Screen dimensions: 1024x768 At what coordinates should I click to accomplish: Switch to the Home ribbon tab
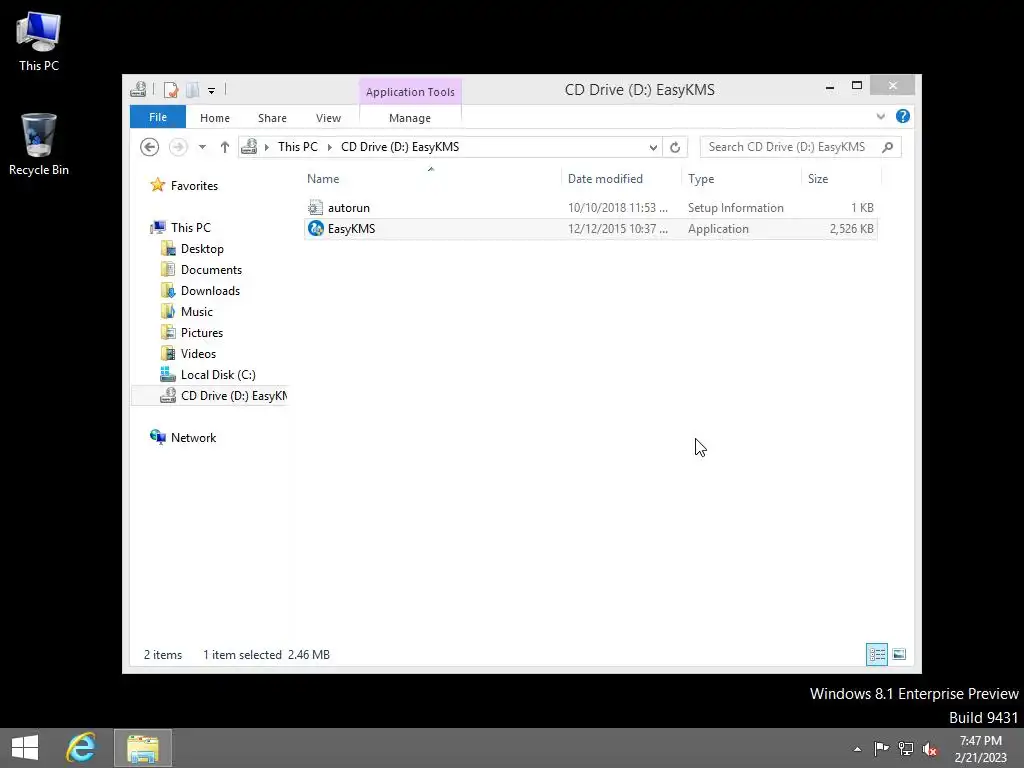coord(215,118)
